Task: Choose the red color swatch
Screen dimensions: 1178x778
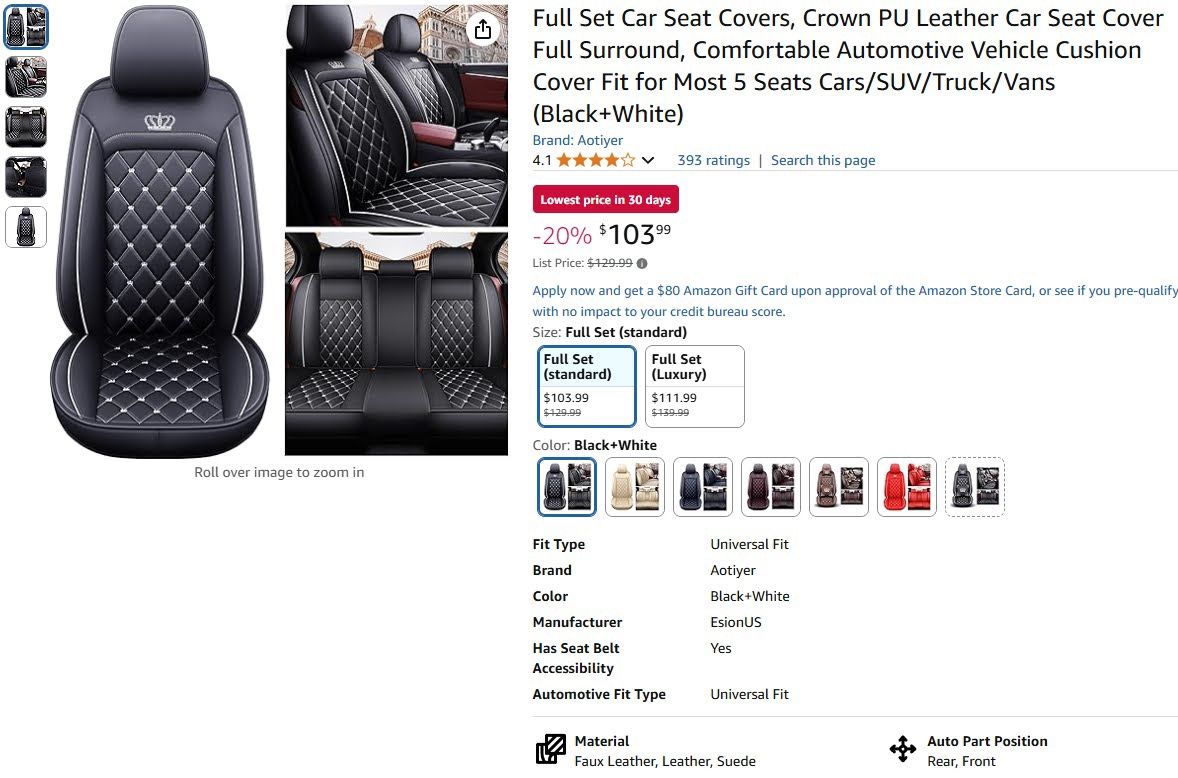Action: click(907, 487)
